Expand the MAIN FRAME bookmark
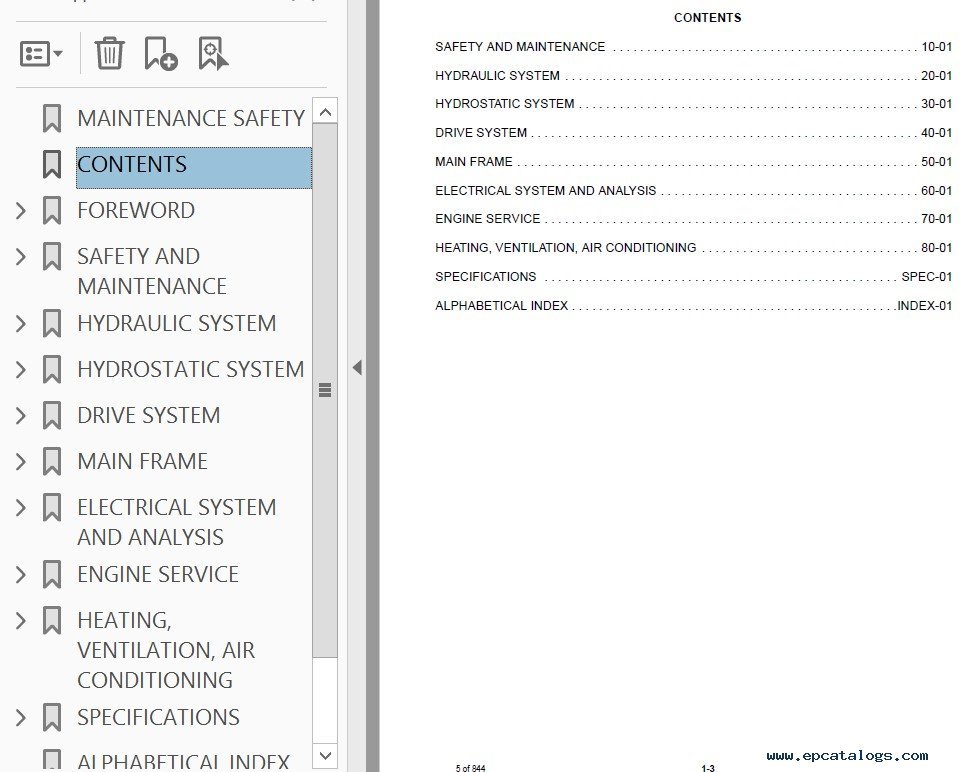The height and width of the screenshot is (772, 979). 20,461
